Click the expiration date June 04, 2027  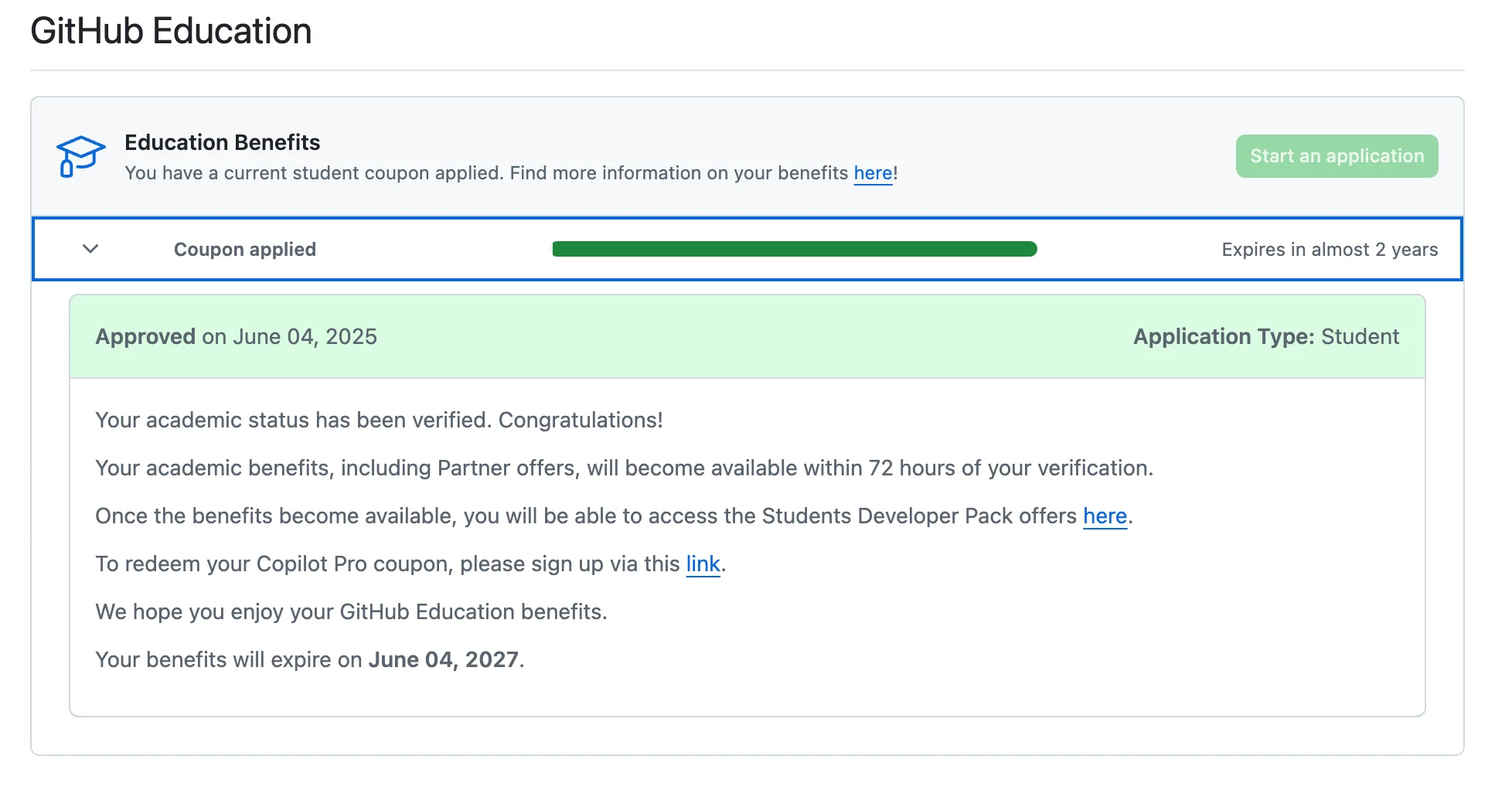443,660
